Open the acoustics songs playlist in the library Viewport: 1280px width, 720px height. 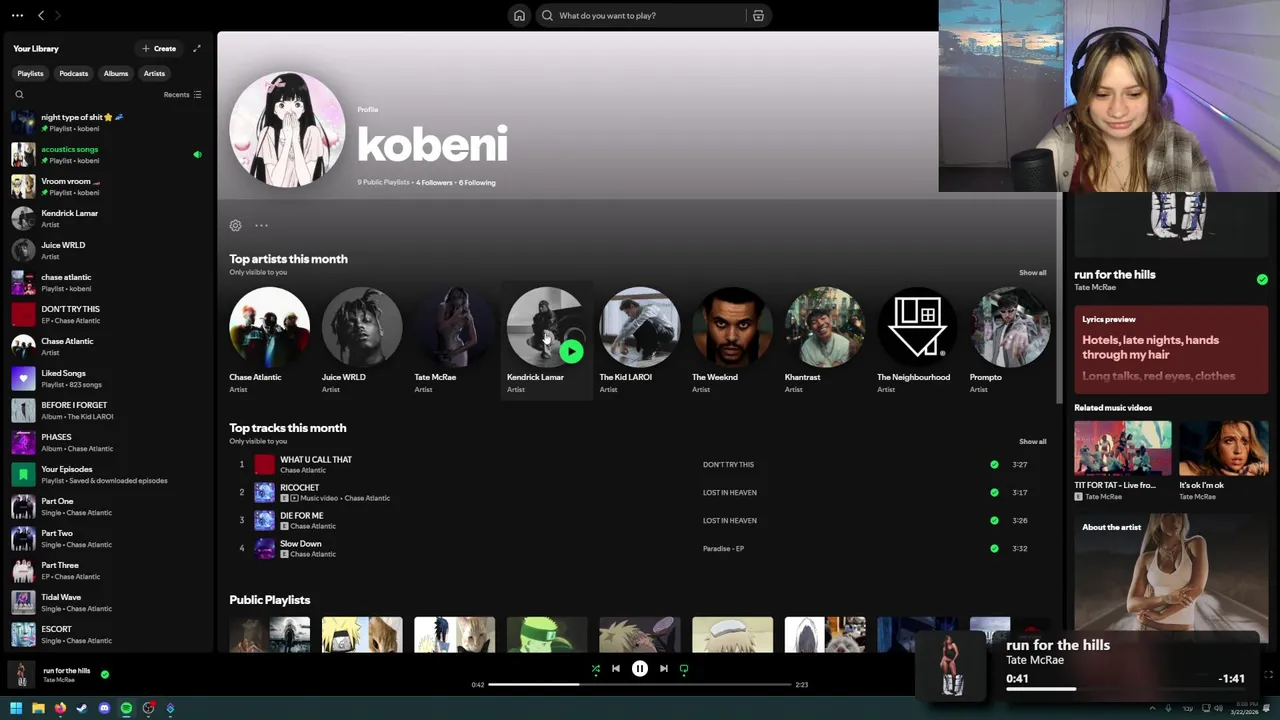pyautogui.click(x=108, y=155)
